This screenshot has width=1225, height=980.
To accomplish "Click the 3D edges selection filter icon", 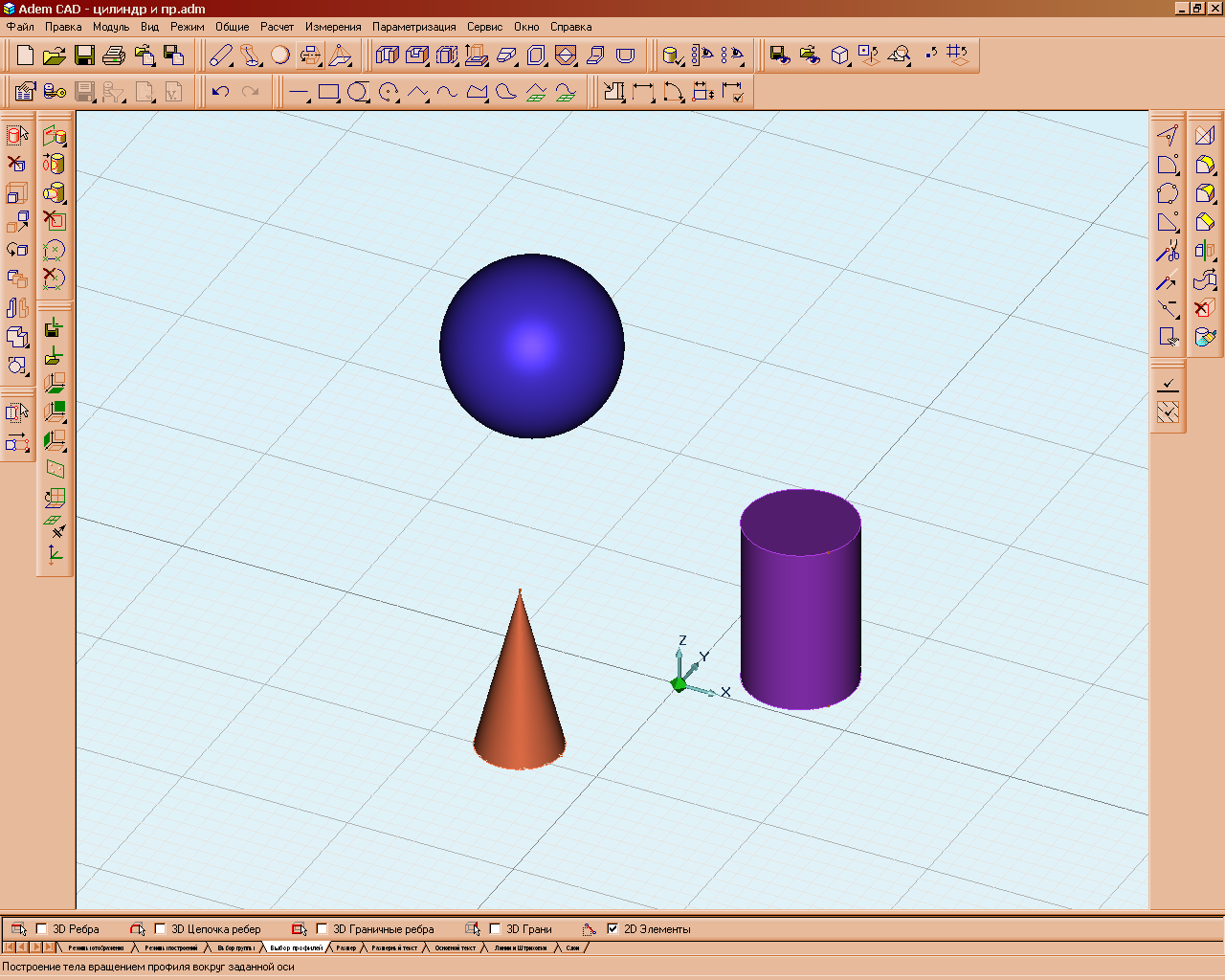I will 18,928.
